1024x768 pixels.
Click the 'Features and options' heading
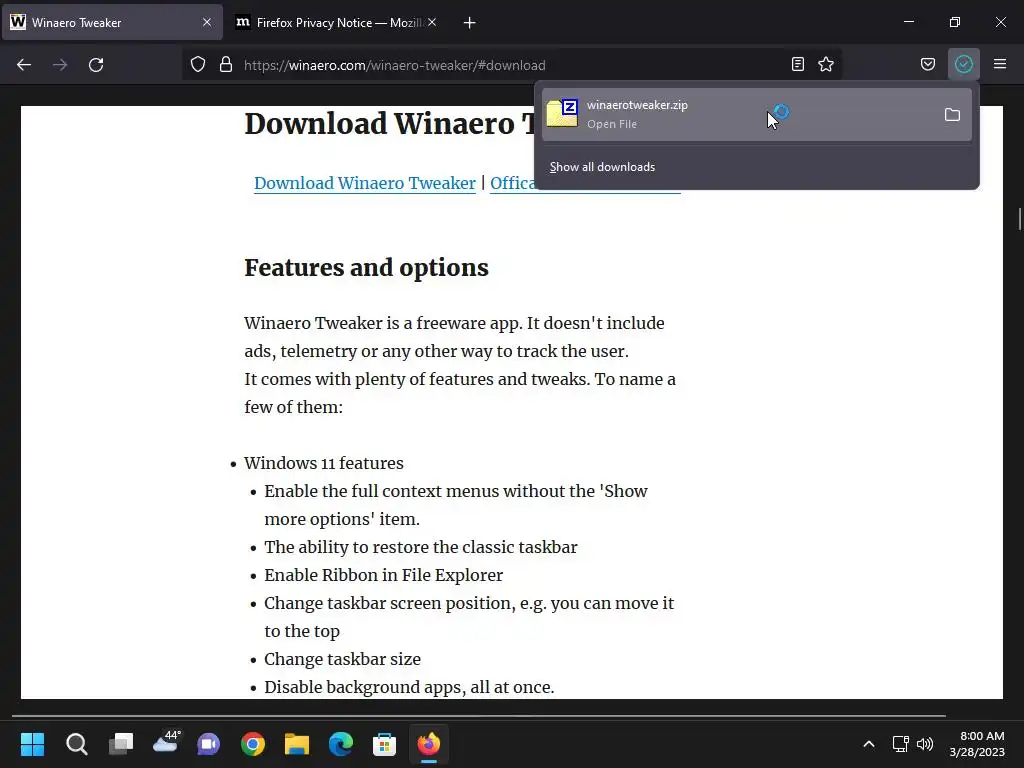point(366,268)
